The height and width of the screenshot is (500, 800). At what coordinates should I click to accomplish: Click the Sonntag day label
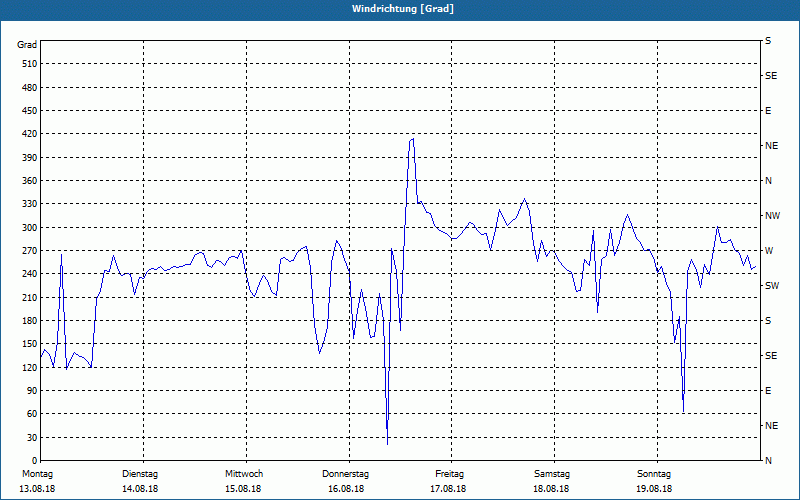pyautogui.click(x=654, y=474)
